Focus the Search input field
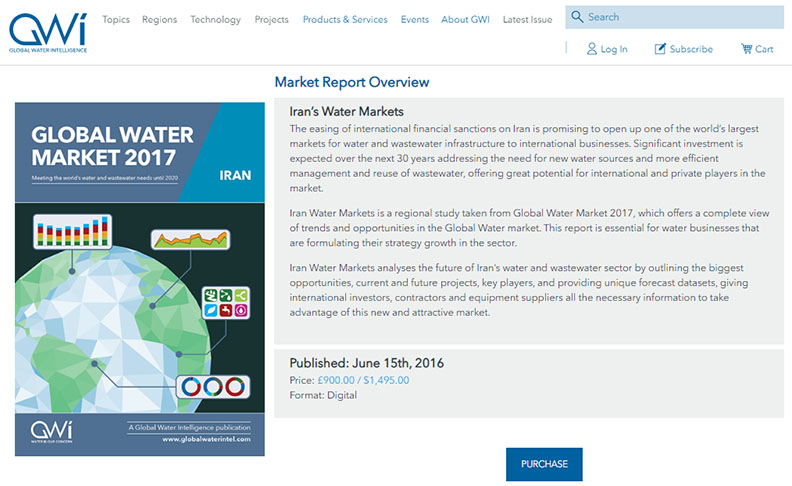Screen dimensions: 792x486 [x=674, y=17]
